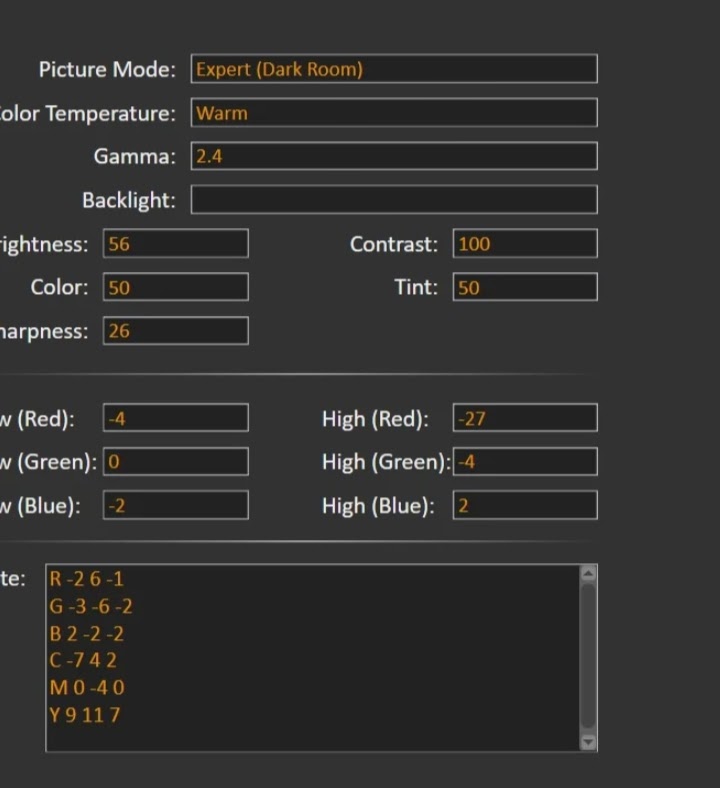Click the Color field with value 50
Image resolution: width=720 pixels, height=788 pixels.
(x=176, y=288)
